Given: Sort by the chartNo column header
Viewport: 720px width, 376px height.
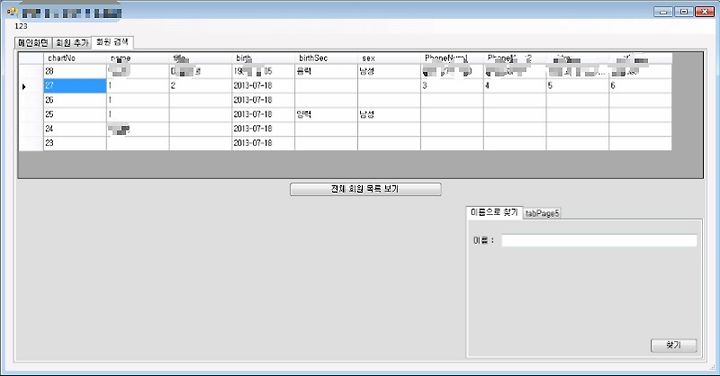Looking at the screenshot, I should pos(75,58).
